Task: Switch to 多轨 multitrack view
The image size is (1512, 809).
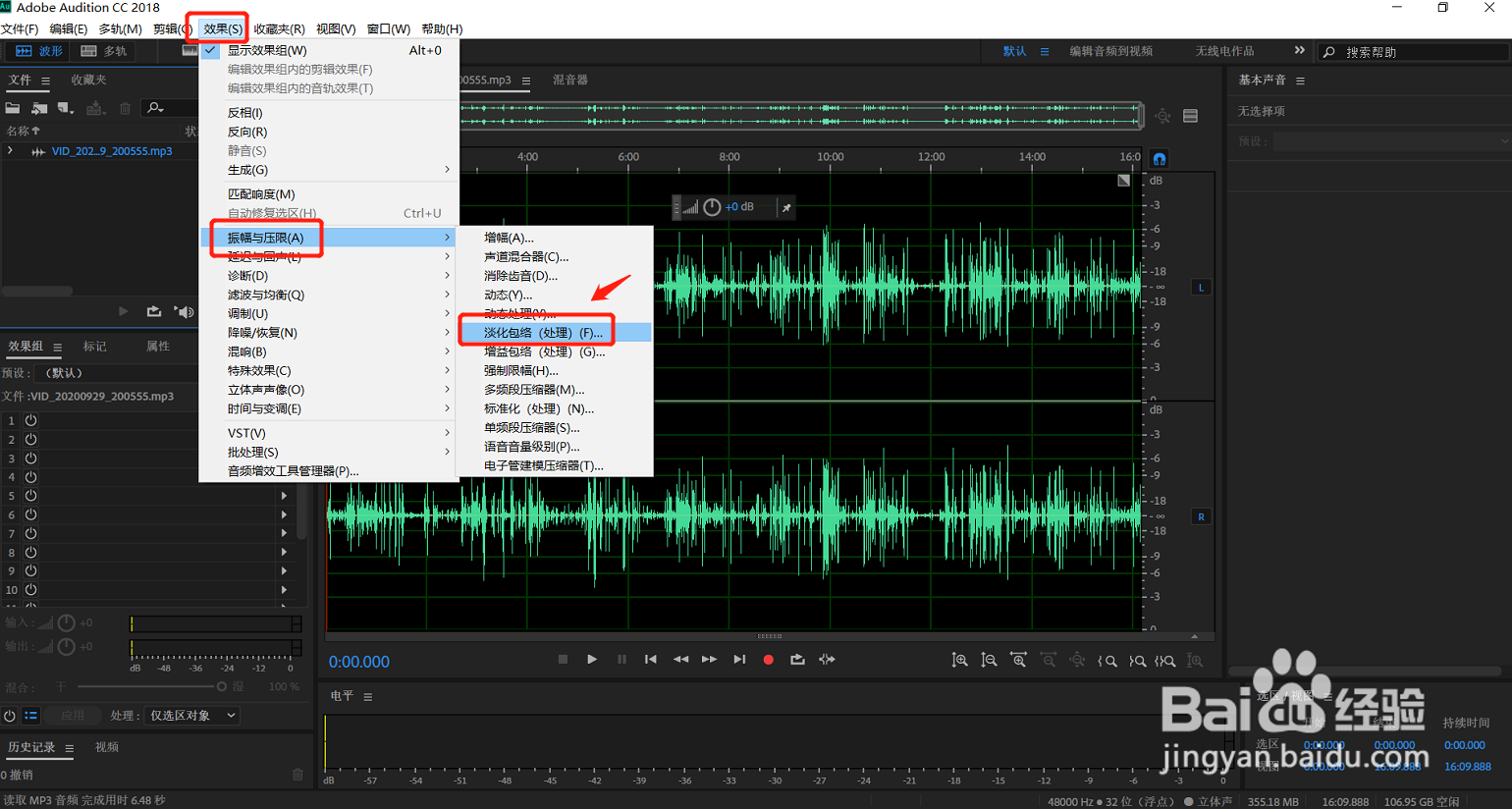Action: click(x=105, y=51)
